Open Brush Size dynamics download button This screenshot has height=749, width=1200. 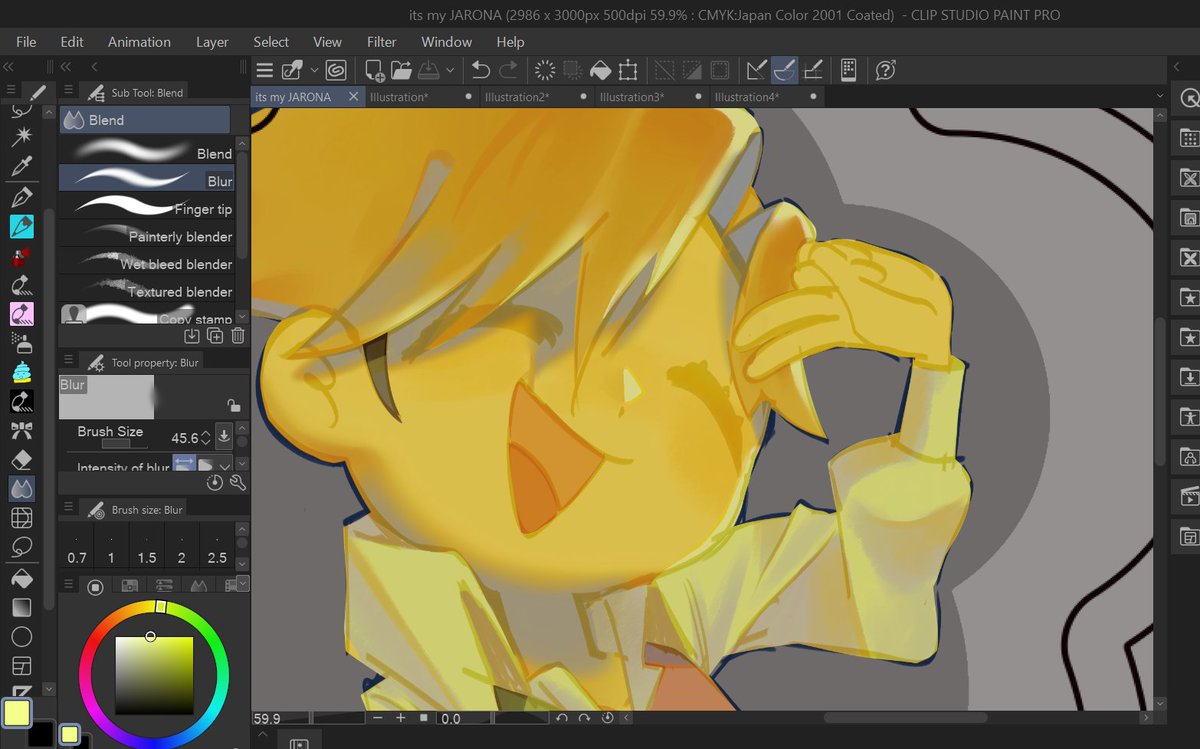[224, 436]
